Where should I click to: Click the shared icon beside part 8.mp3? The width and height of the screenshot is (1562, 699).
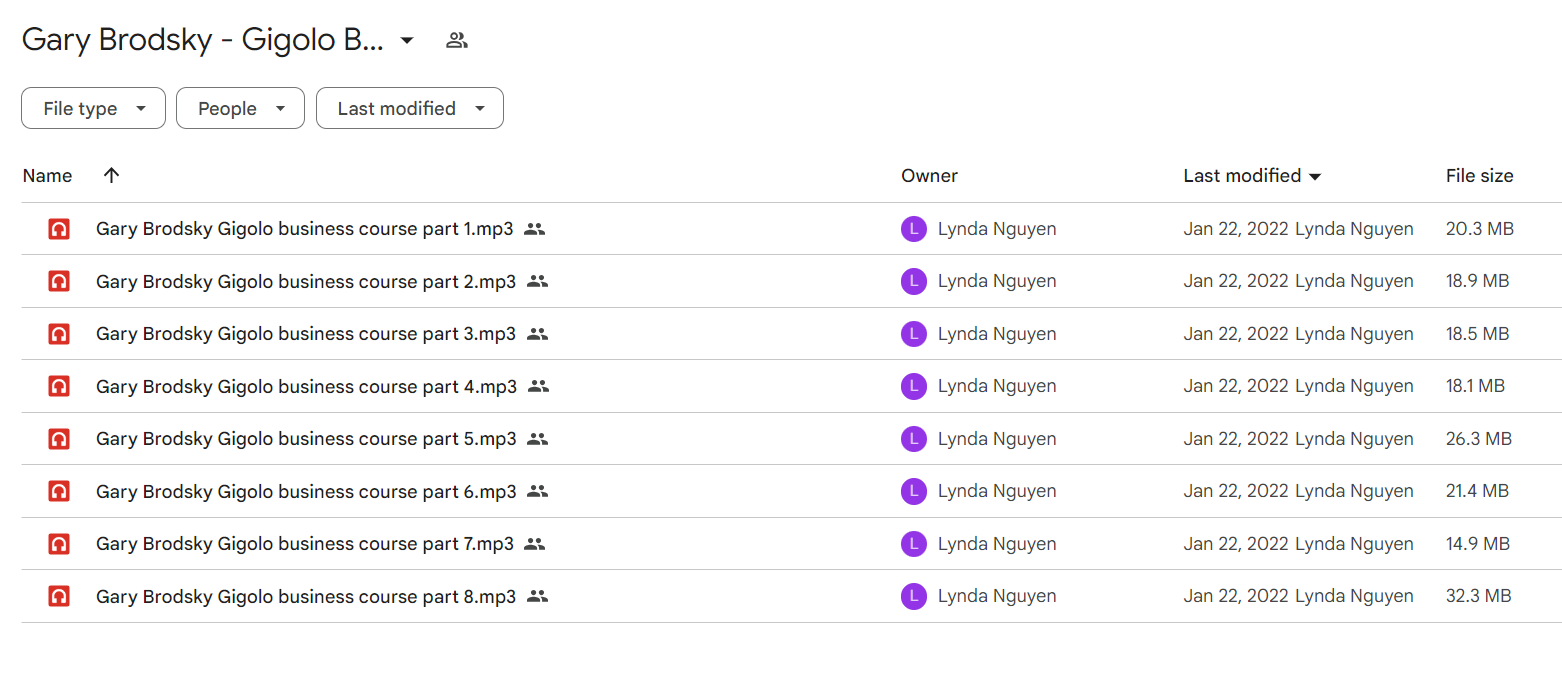(538, 596)
